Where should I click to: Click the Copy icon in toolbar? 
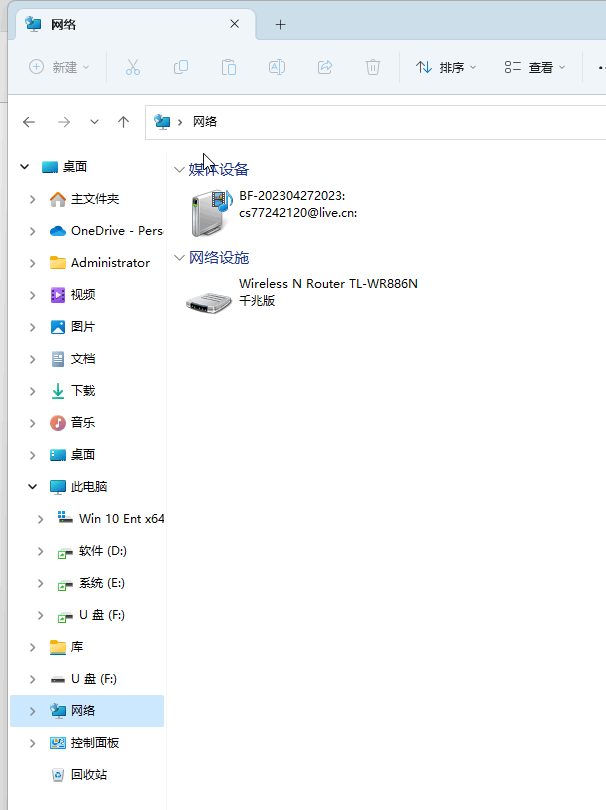(x=181, y=67)
